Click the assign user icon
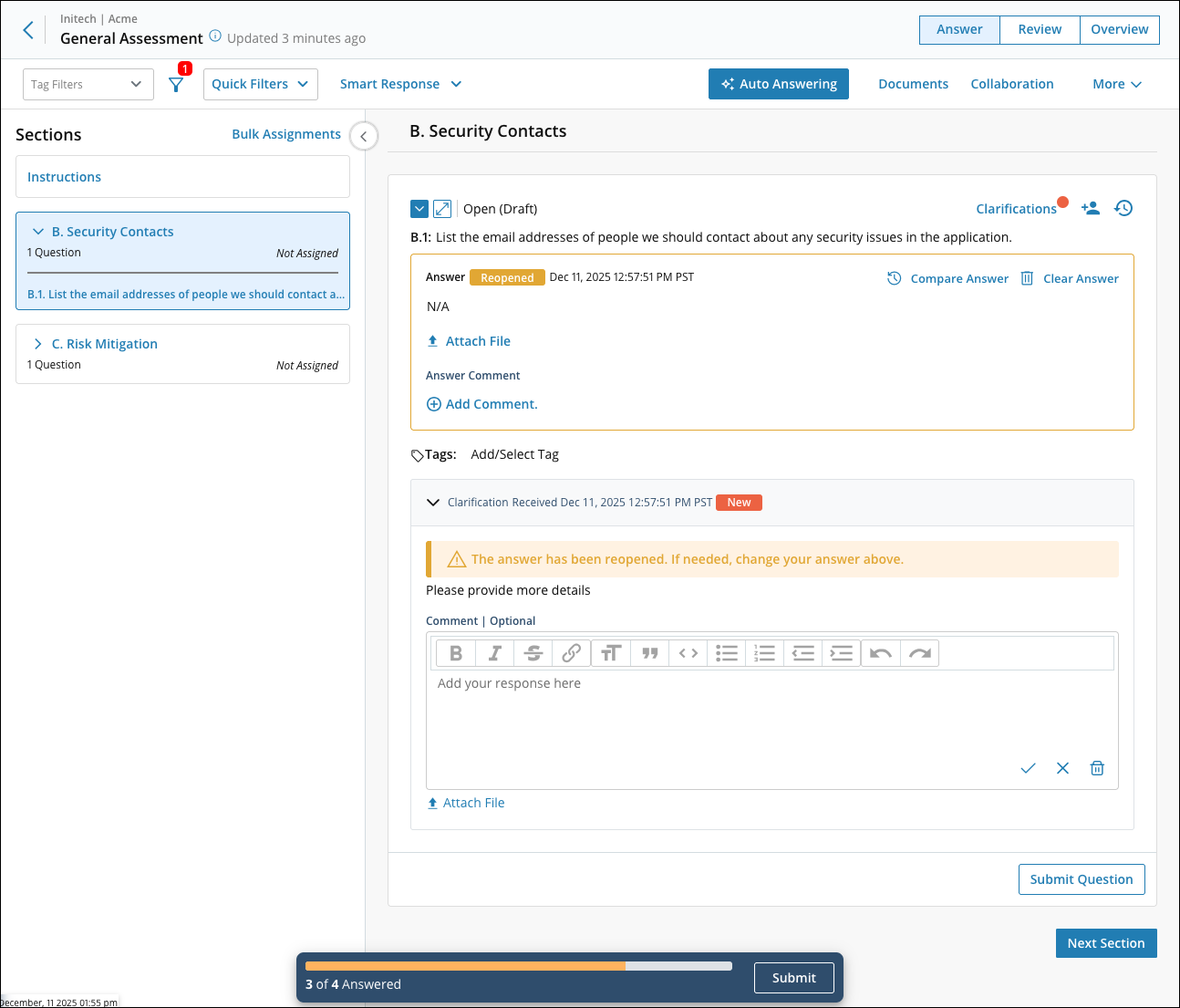 [x=1090, y=209]
